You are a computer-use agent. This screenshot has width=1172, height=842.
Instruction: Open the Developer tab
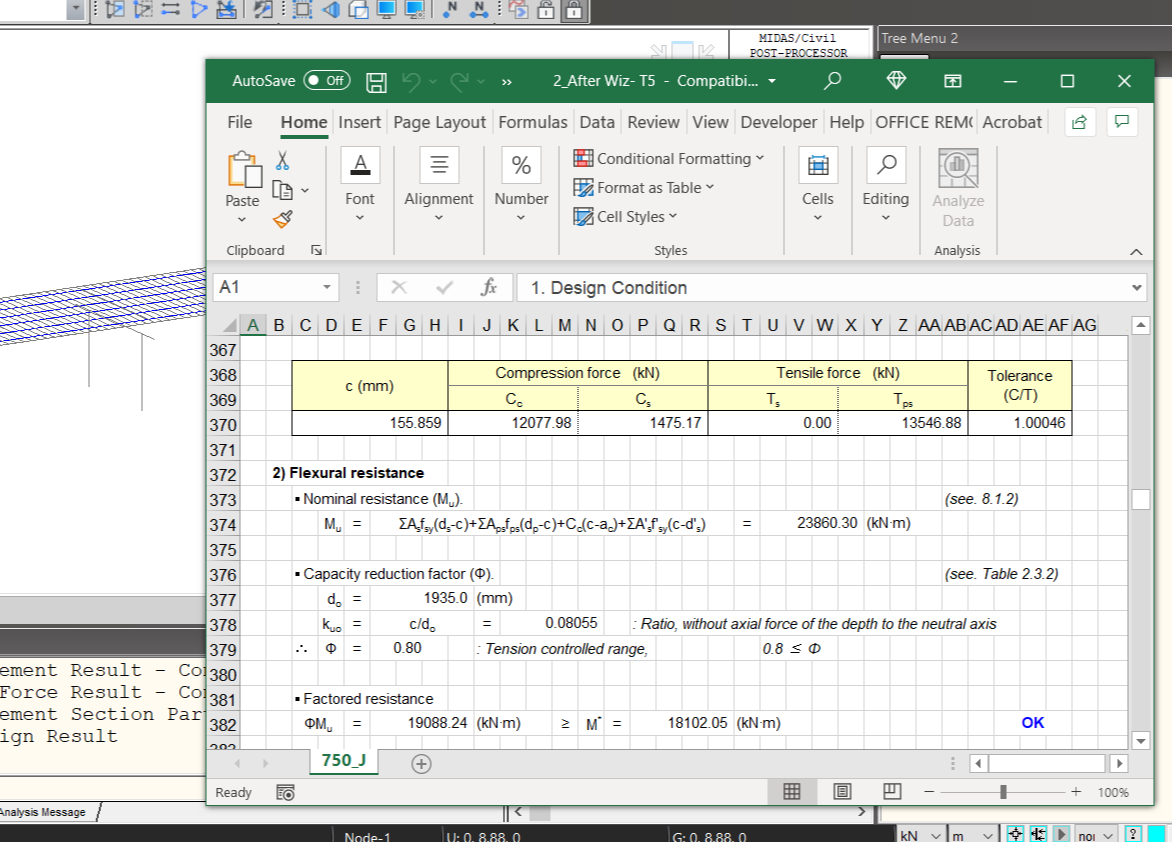(x=779, y=122)
